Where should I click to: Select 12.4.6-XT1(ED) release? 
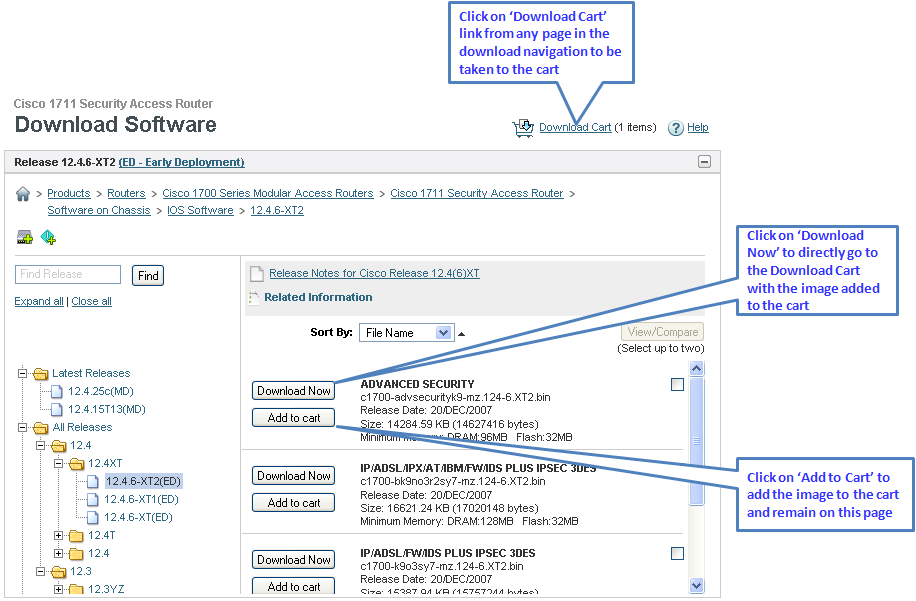141,499
